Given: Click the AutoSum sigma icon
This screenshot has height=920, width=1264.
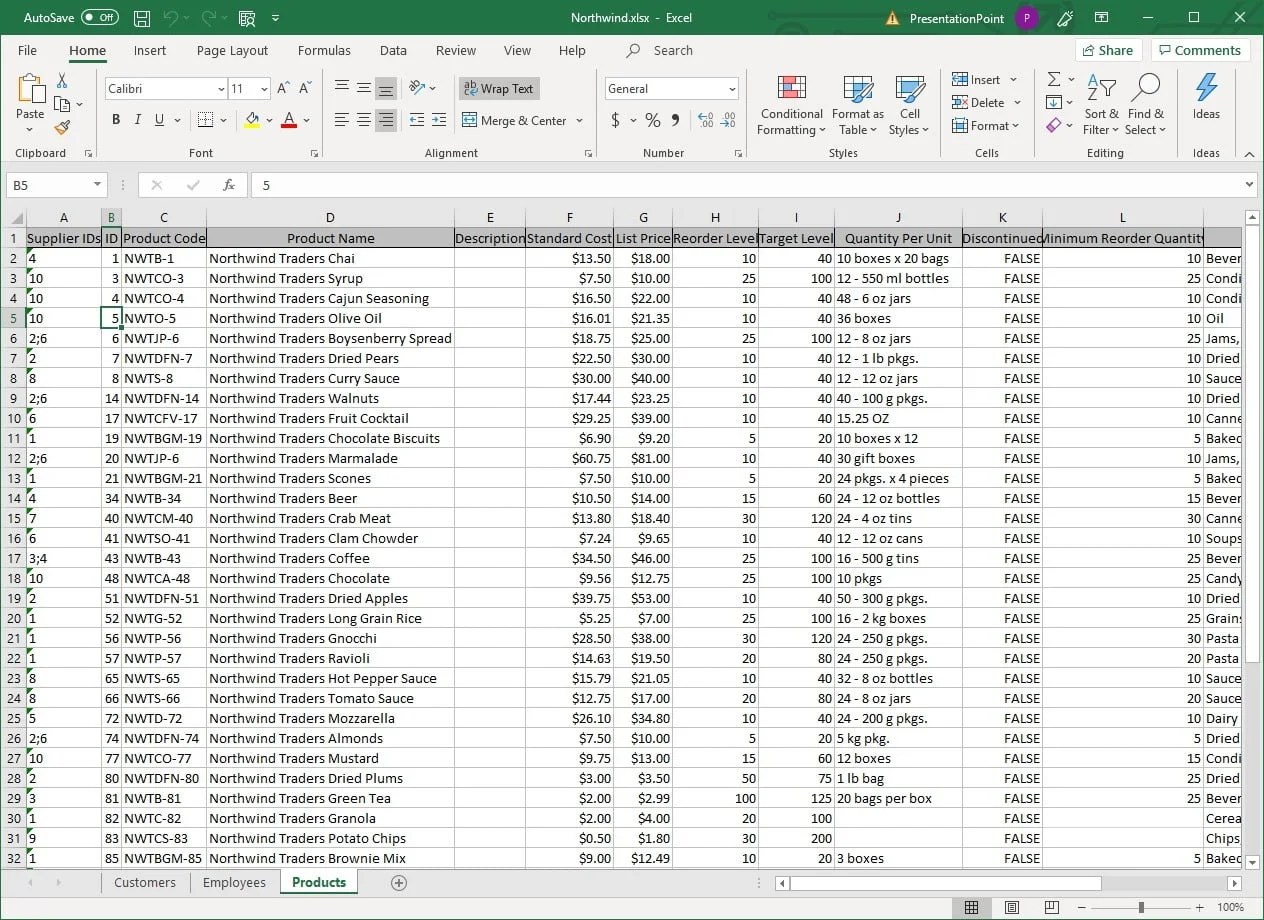Looking at the screenshot, I should (x=1054, y=79).
